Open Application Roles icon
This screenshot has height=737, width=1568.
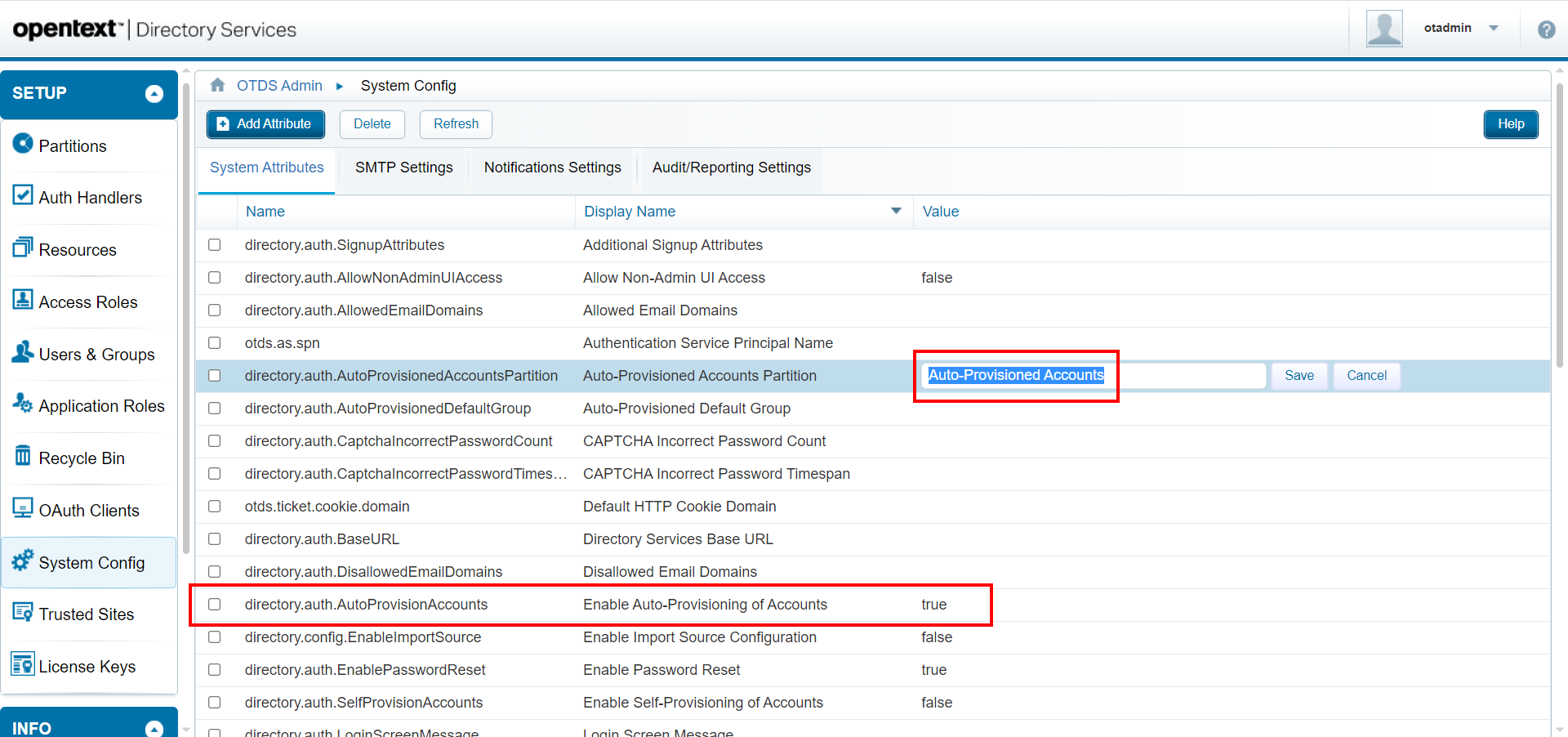(23, 404)
